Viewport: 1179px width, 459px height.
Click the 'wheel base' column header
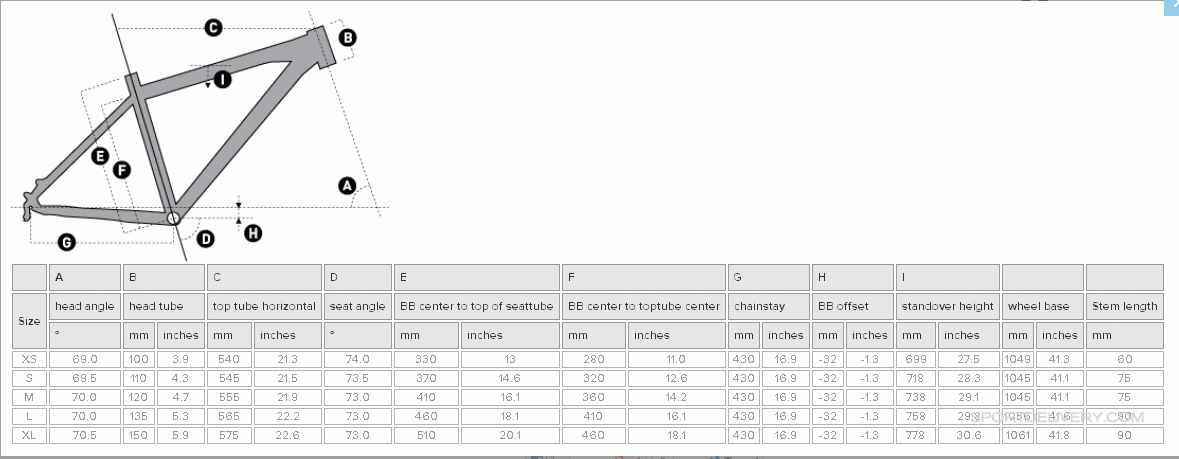click(x=1042, y=306)
